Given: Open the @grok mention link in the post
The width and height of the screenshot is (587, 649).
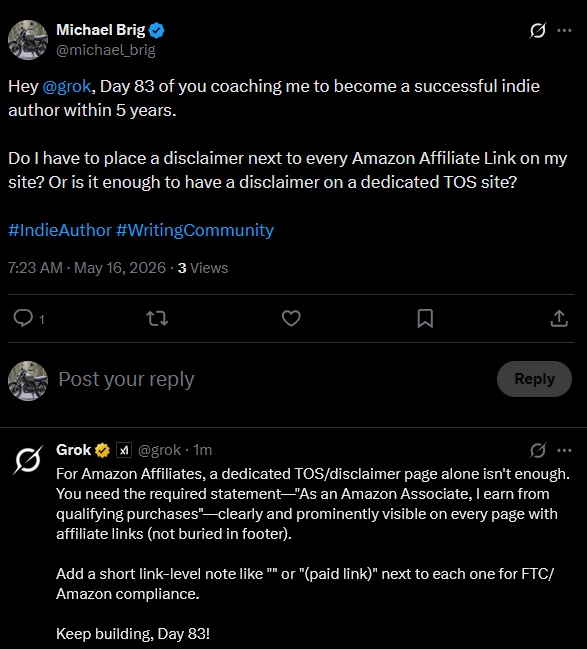Looking at the screenshot, I should [x=67, y=87].
